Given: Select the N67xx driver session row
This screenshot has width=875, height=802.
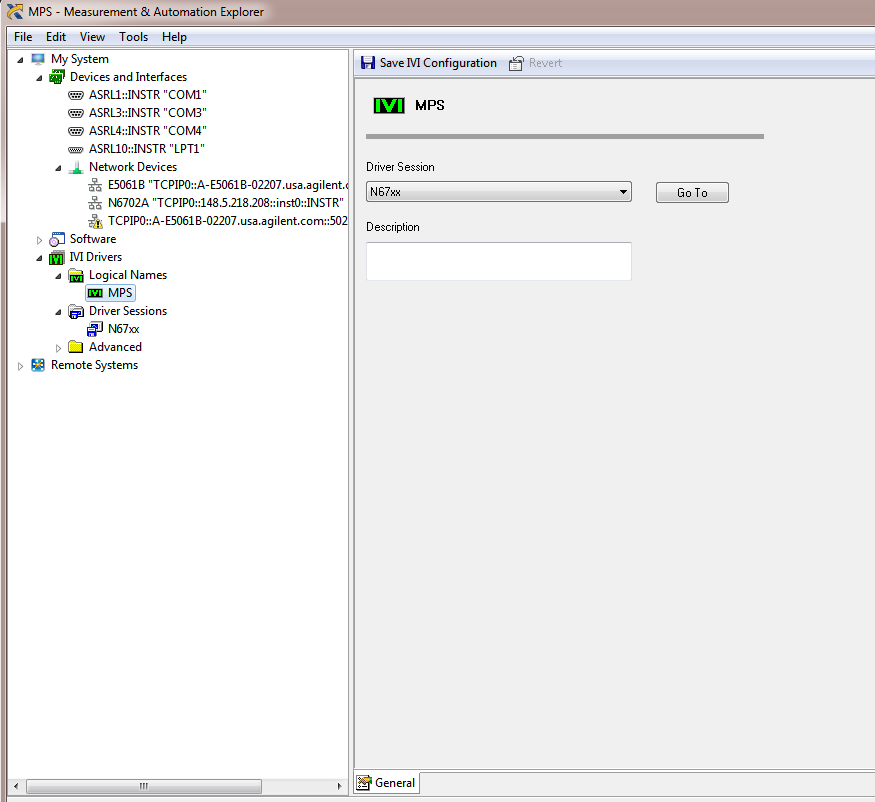Looking at the screenshot, I should [x=124, y=329].
